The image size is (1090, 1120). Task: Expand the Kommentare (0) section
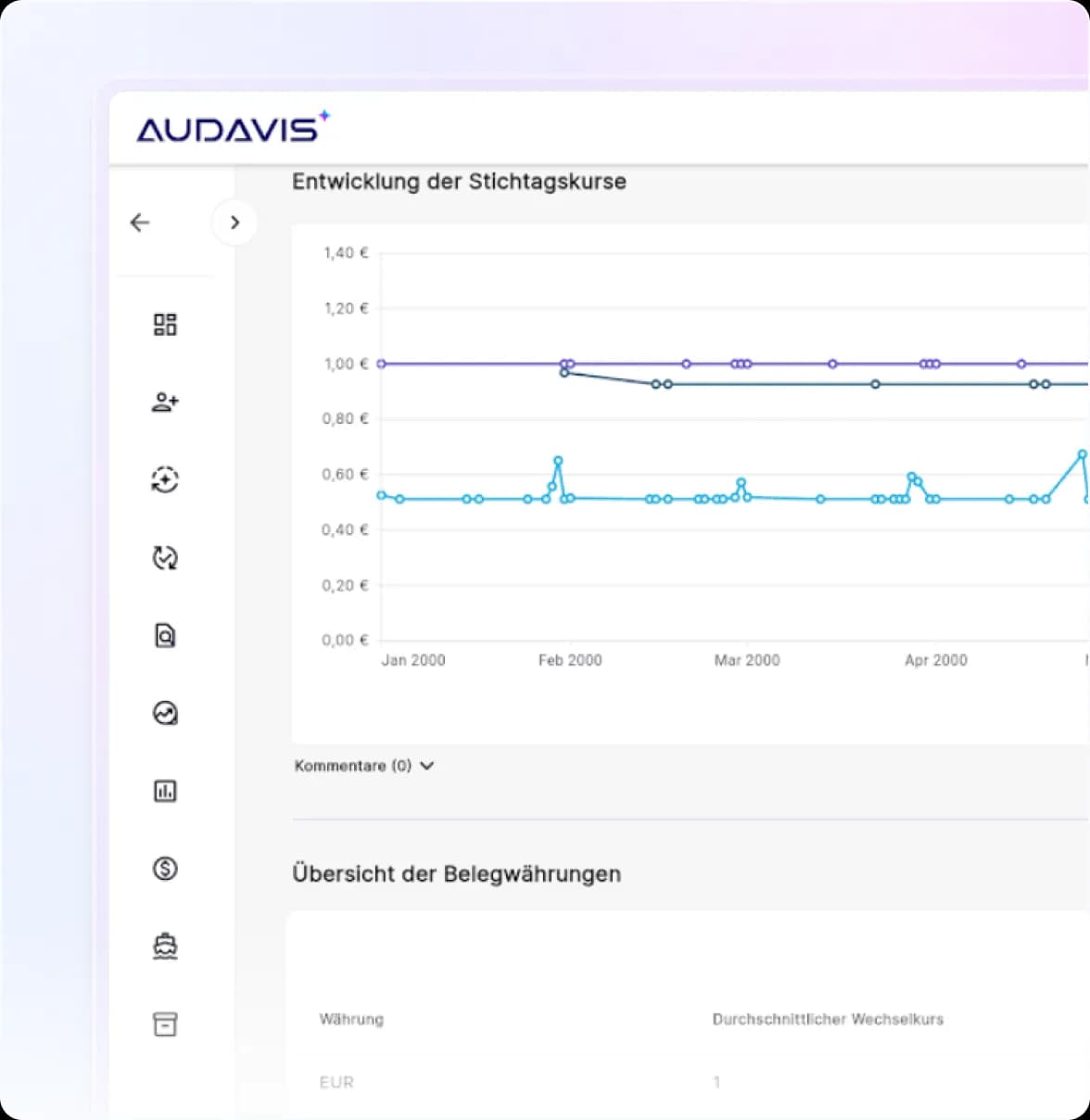click(352, 766)
